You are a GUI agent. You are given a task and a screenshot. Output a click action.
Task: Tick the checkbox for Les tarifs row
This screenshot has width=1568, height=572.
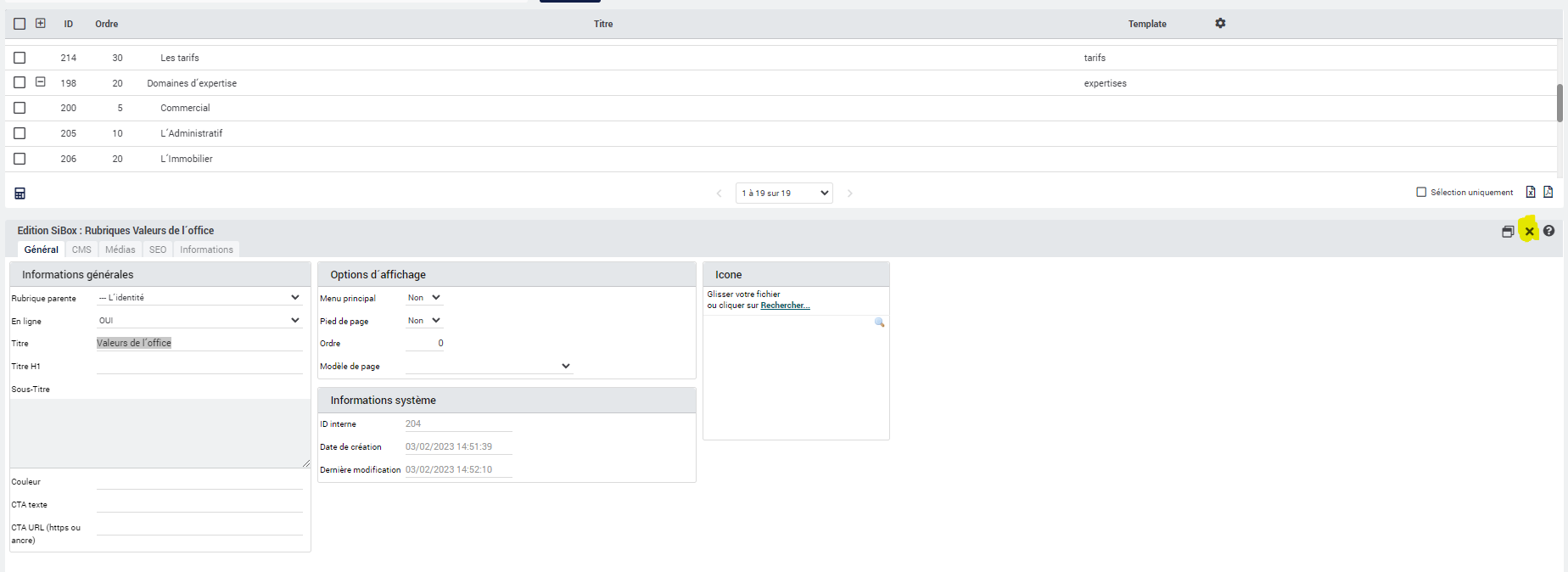pyautogui.click(x=20, y=58)
